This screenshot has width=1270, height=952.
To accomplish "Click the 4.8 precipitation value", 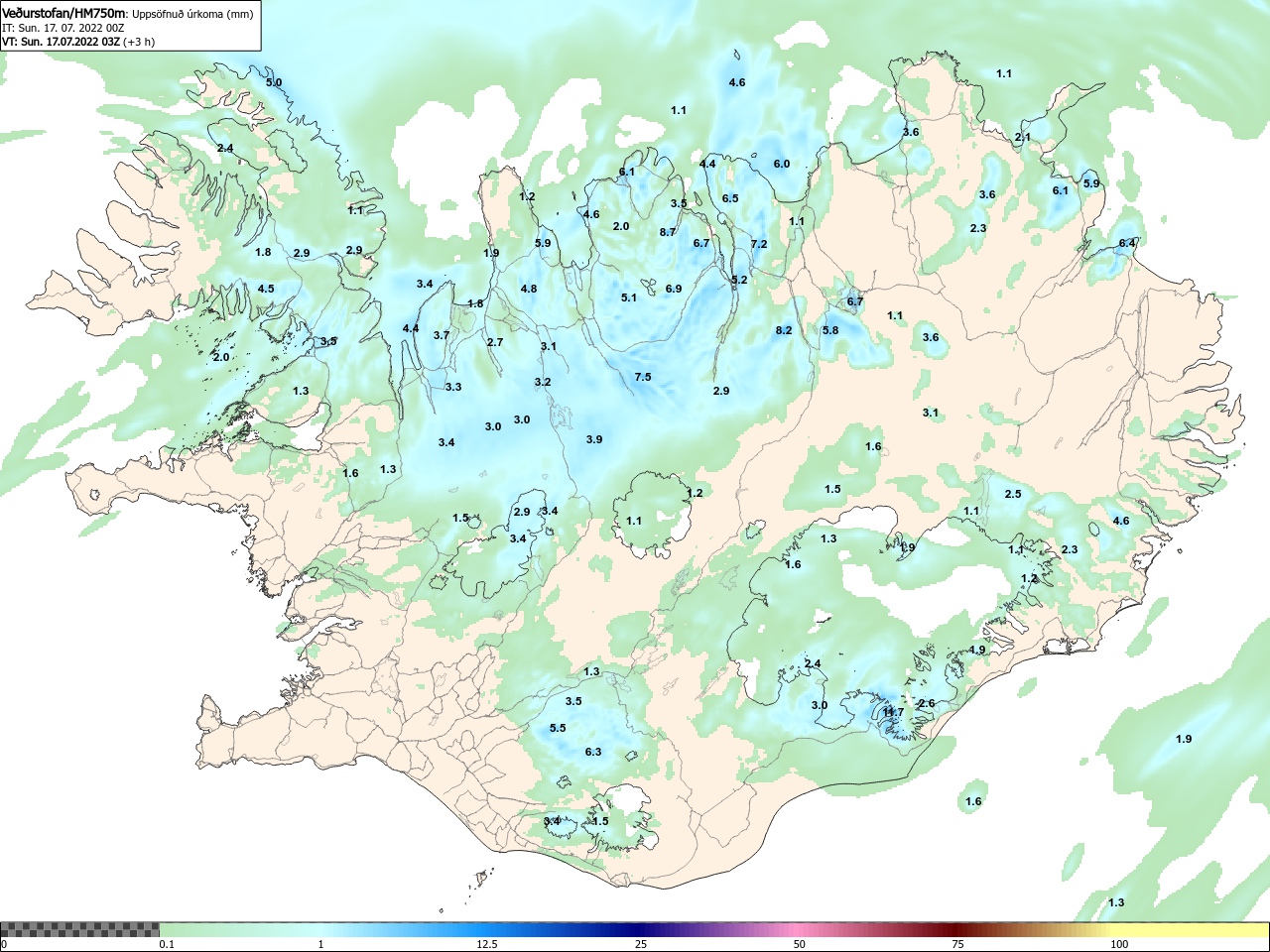I will tap(529, 290).
